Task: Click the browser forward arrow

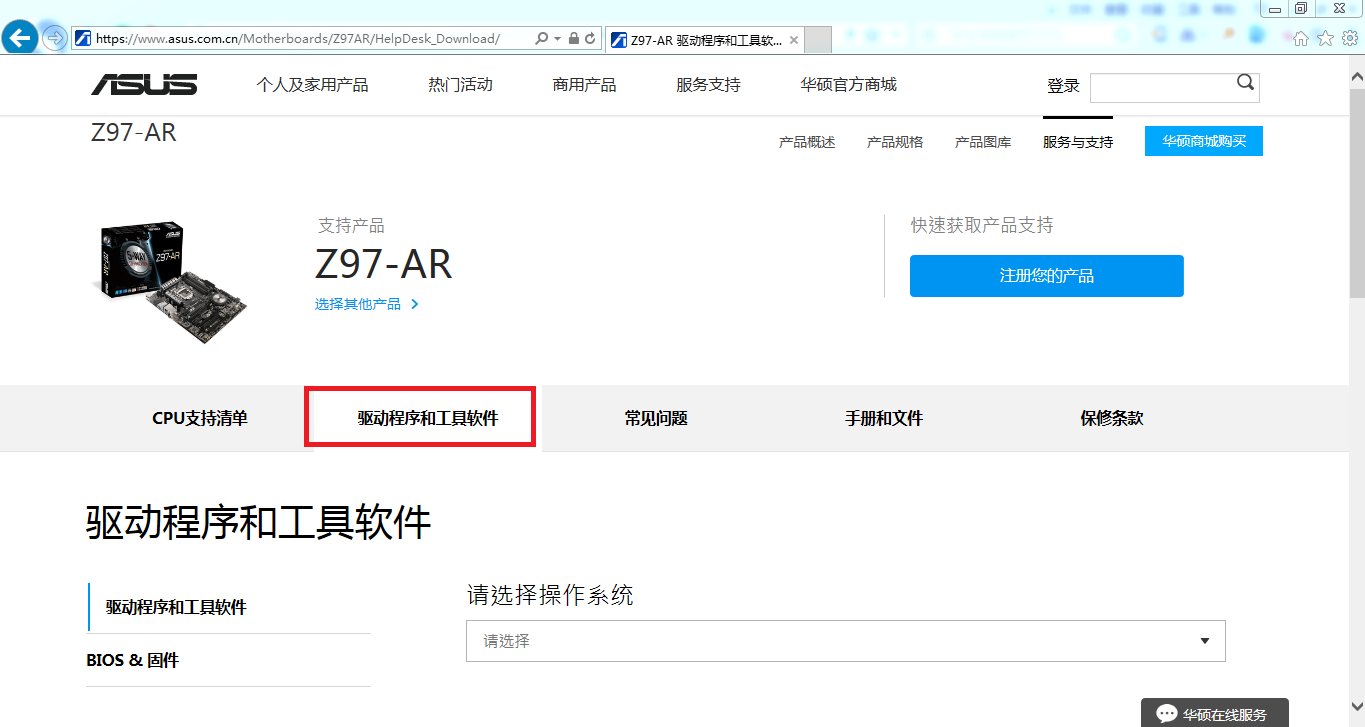Action: (x=55, y=38)
